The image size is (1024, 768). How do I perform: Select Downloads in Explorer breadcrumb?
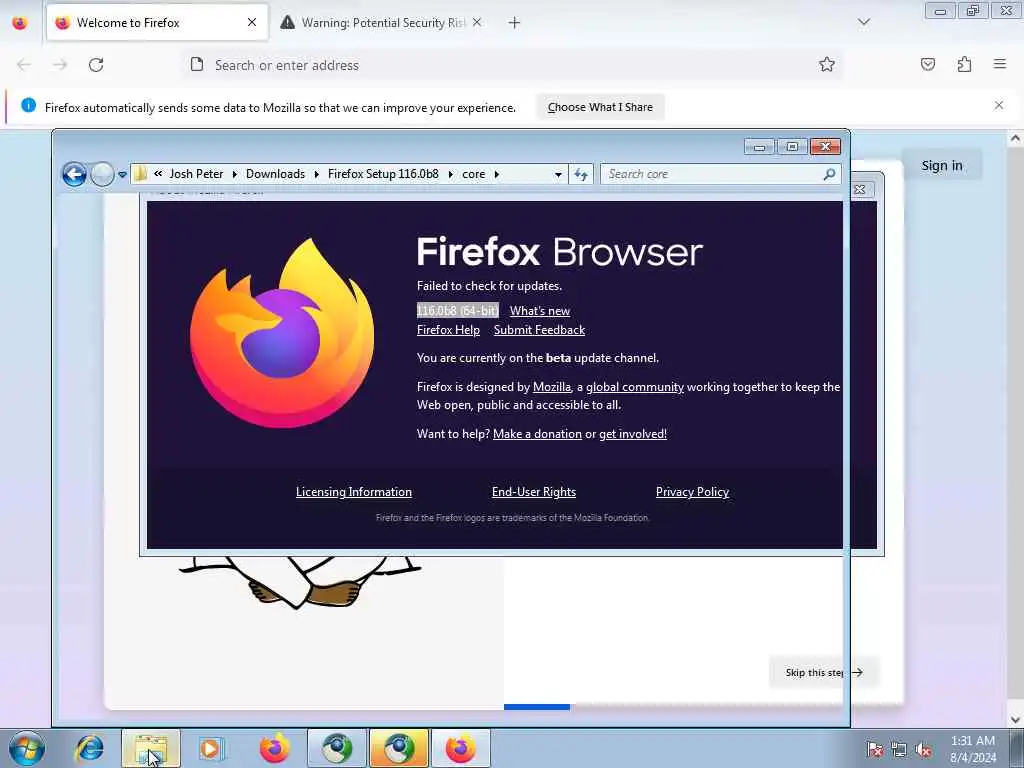(x=275, y=174)
